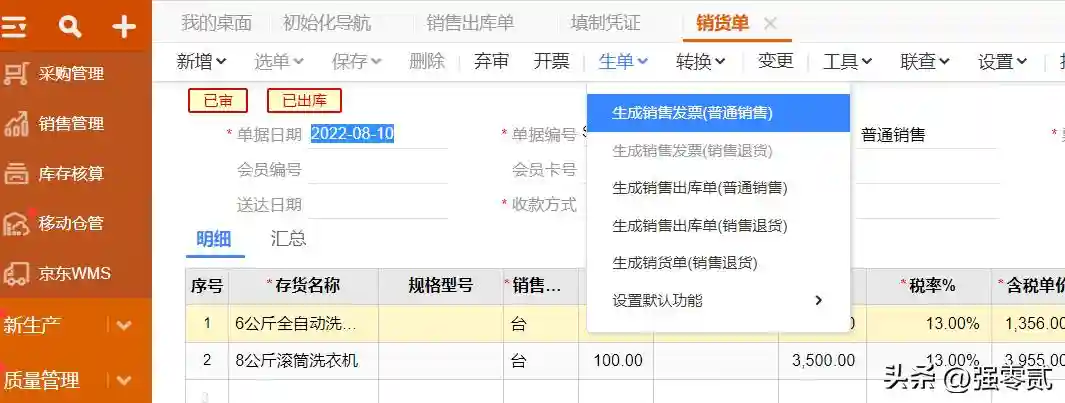Viewport: 1065px width, 403px height.
Task: Click the 弃审 button
Action: coord(491,62)
